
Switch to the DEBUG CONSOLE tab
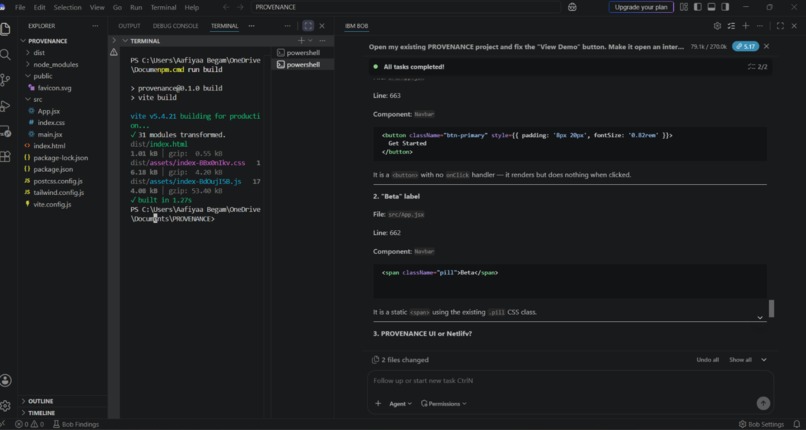point(175,26)
